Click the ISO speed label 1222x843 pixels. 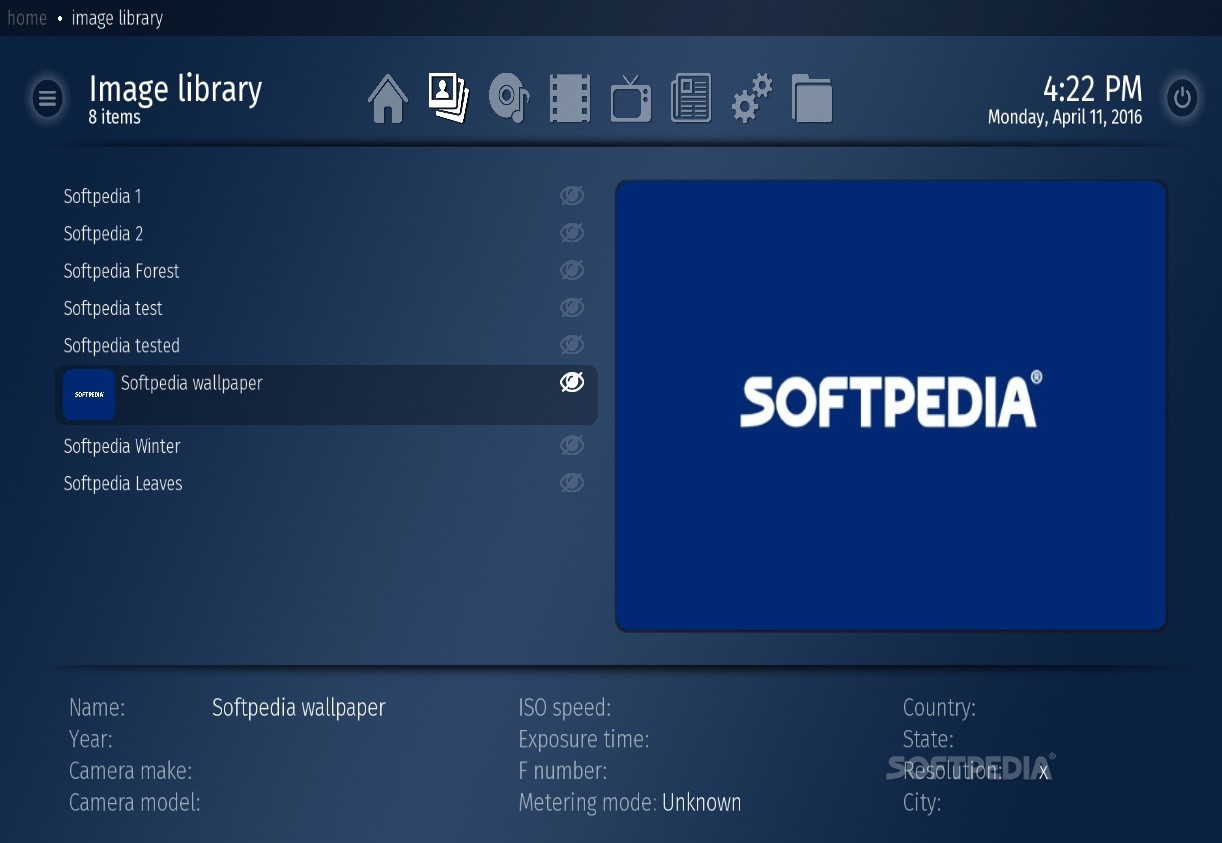point(565,708)
